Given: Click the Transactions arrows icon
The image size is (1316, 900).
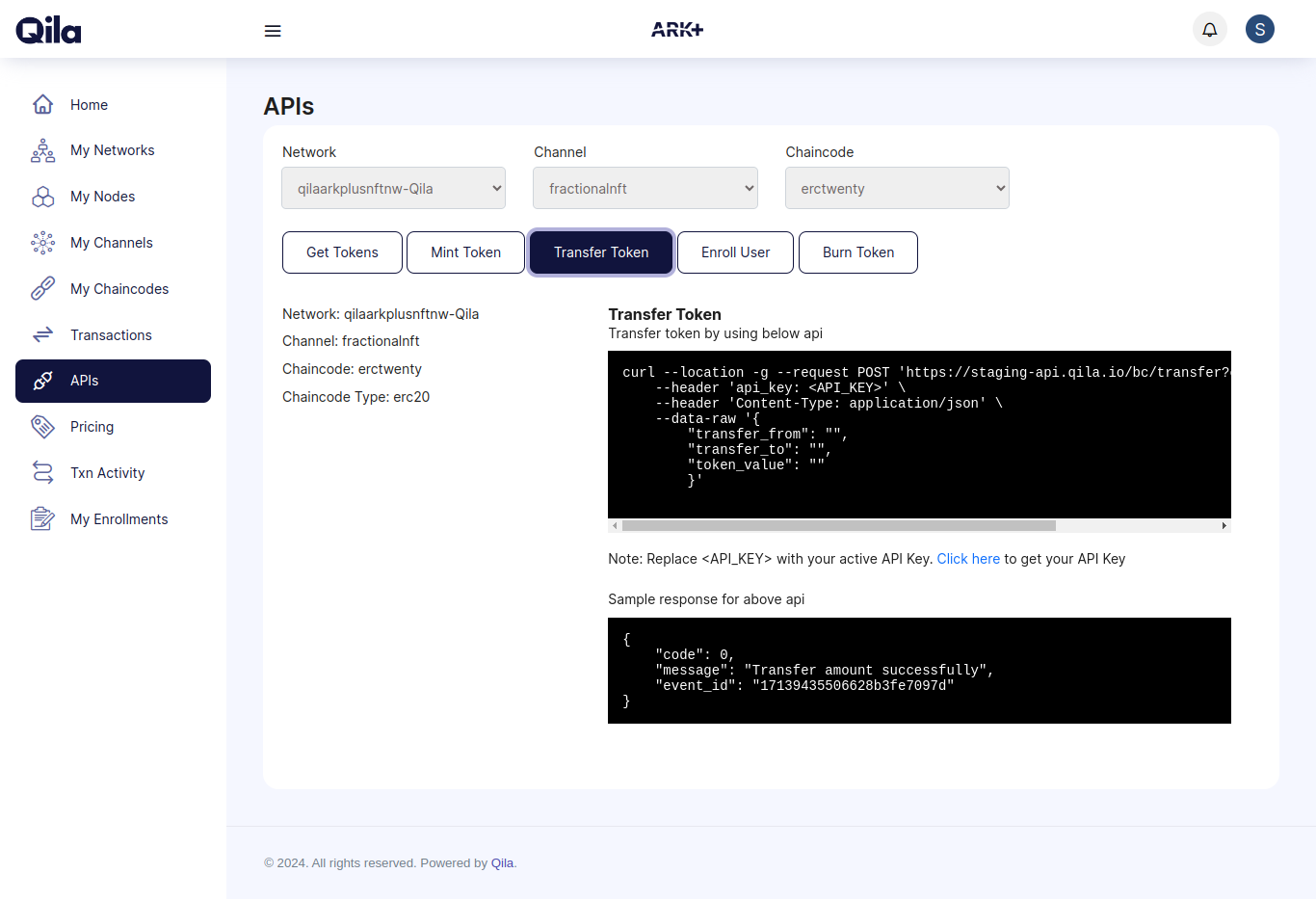Looking at the screenshot, I should pos(42,334).
